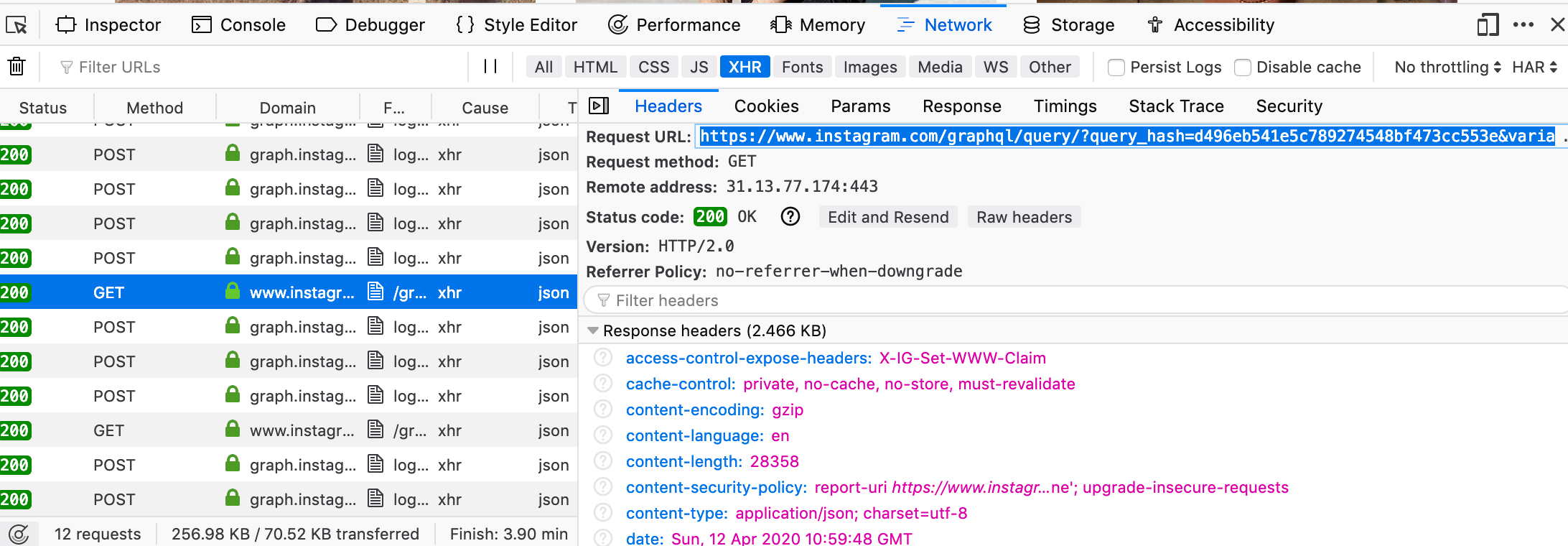Open the three-dots customize menu
Viewport: 1568px width, 546px height.
(x=1523, y=25)
